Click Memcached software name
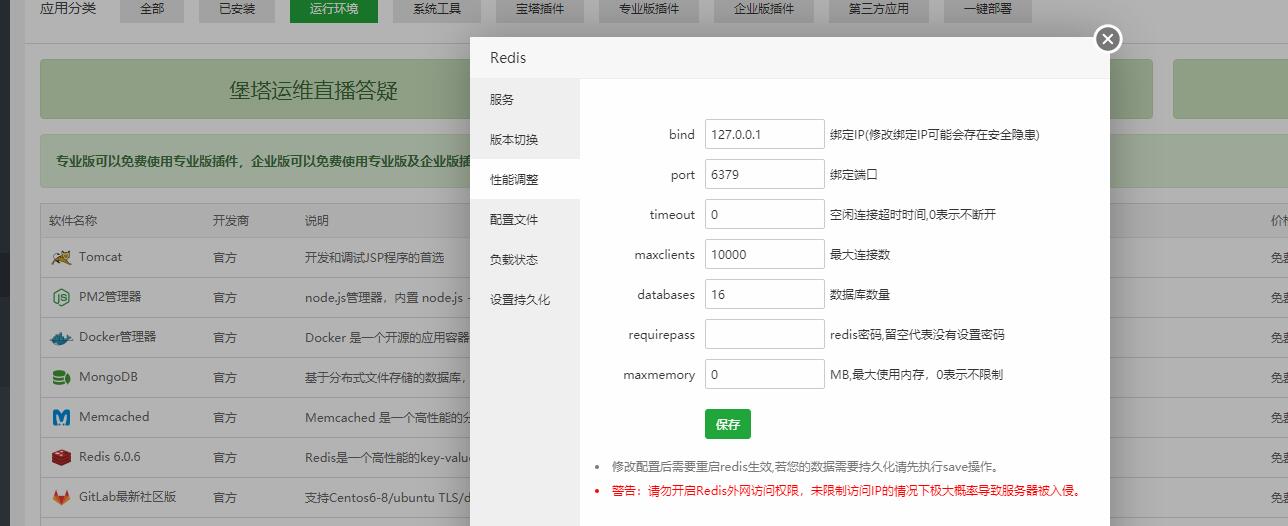The width and height of the screenshot is (1288, 526). tap(114, 417)
